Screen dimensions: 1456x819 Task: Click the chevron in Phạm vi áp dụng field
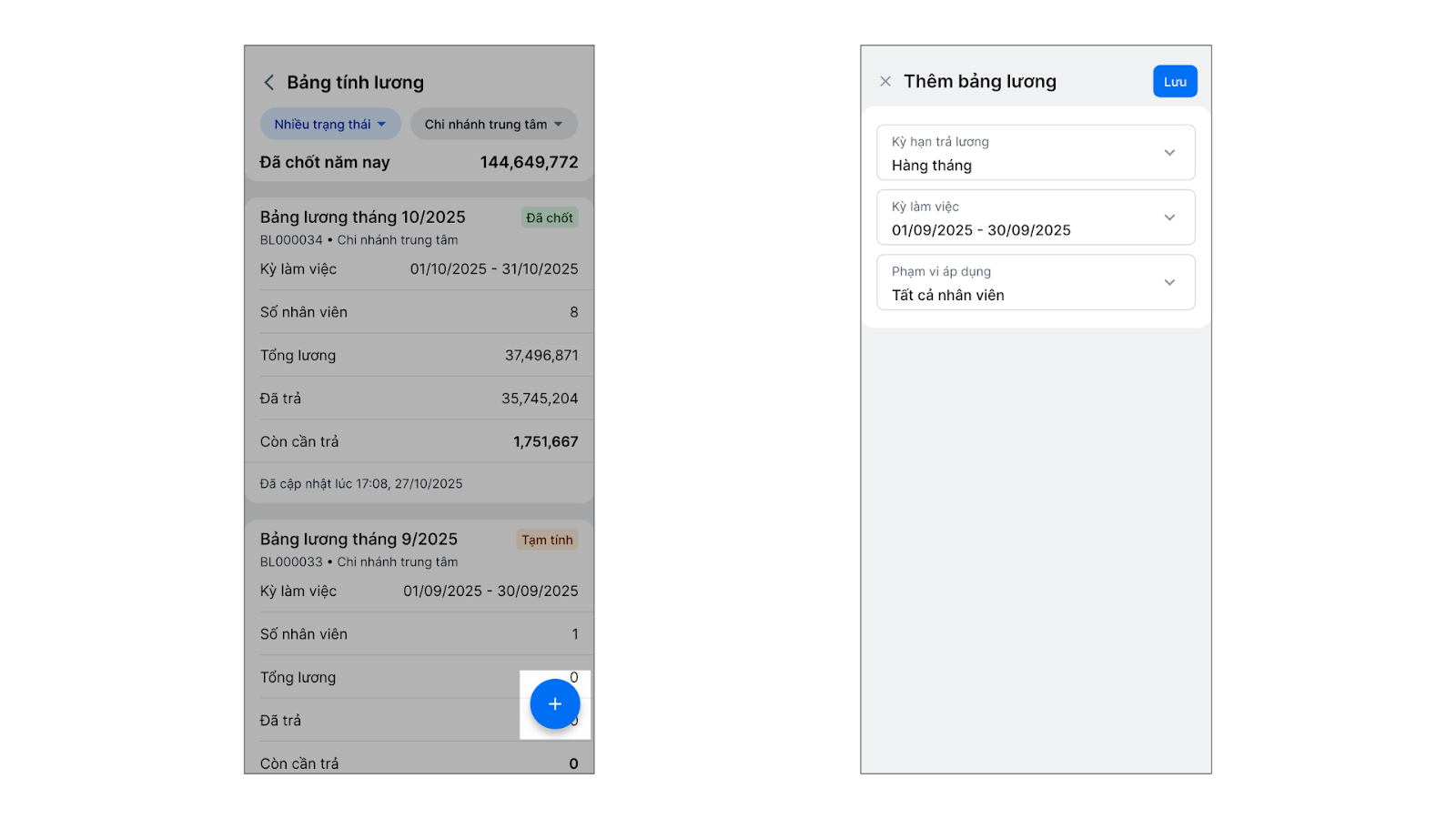(1169, 282)
